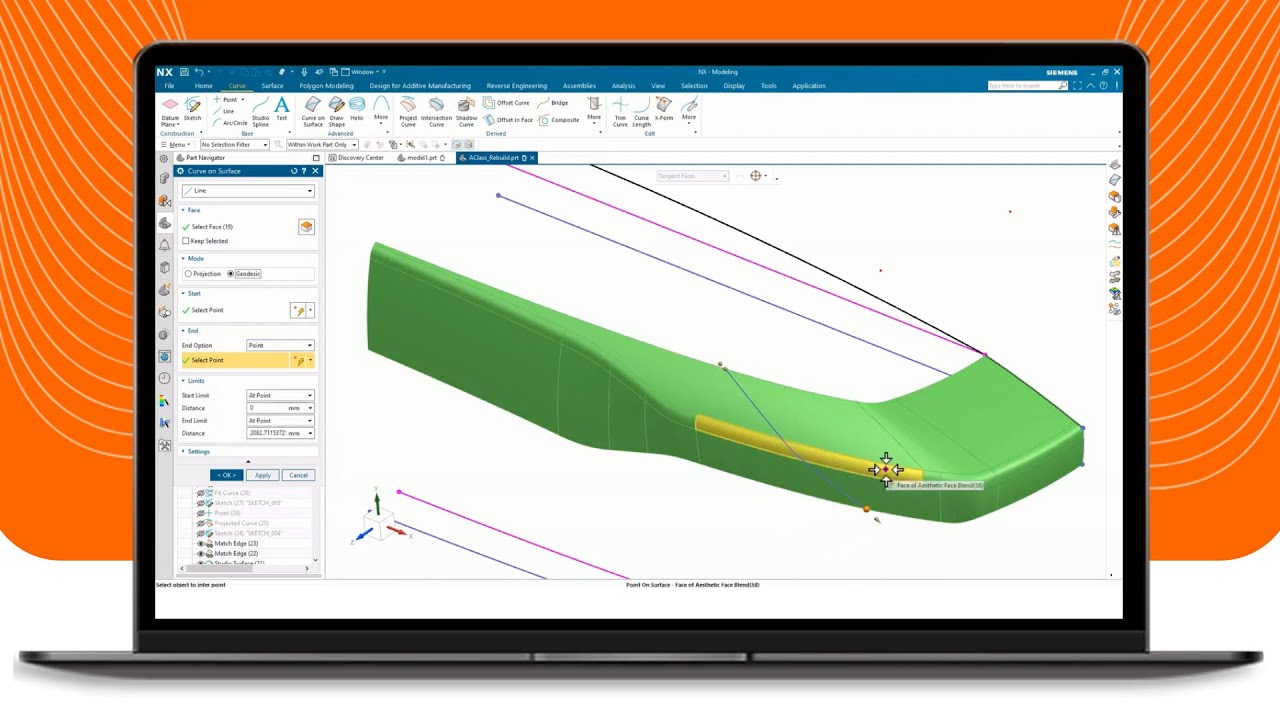The width and height of the screenshot is (1280, 720).
Task: Select the Geodesic mode radio button
Action: [231, 274]
